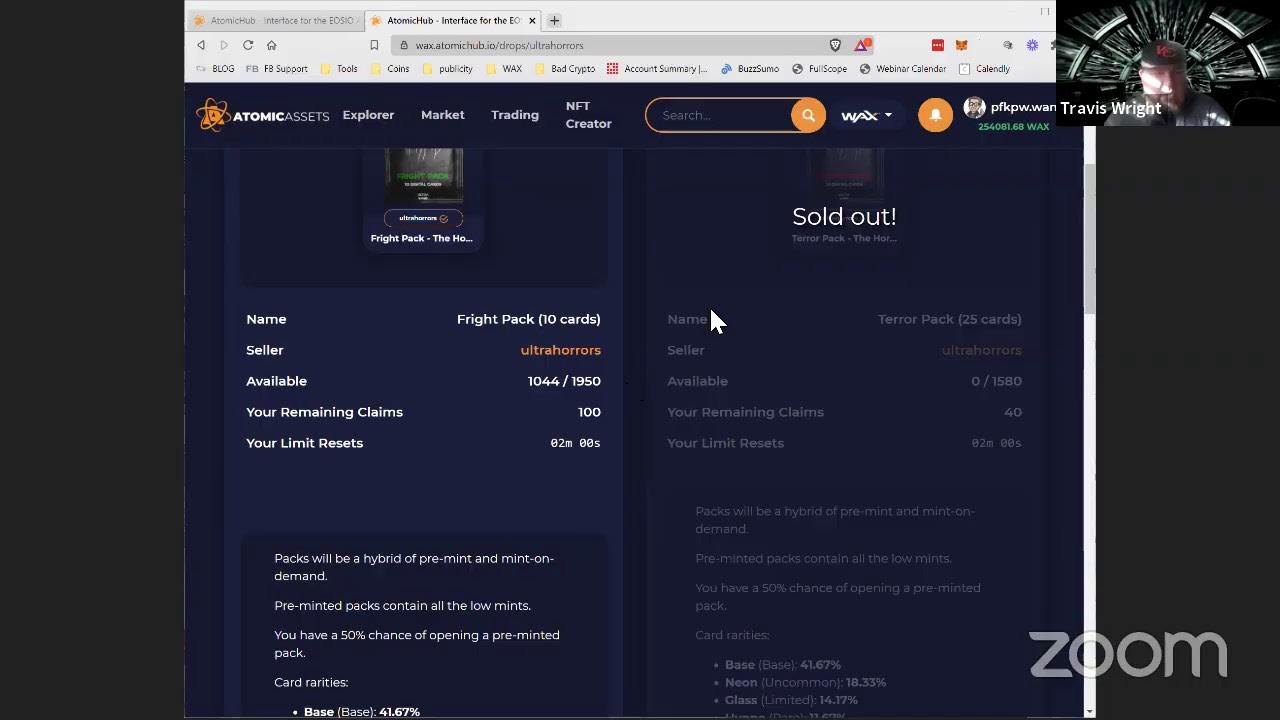This screenshot has width=1280, height=720.
Task: Click the ultrahorrors collection badge
Action: point(423,218)
